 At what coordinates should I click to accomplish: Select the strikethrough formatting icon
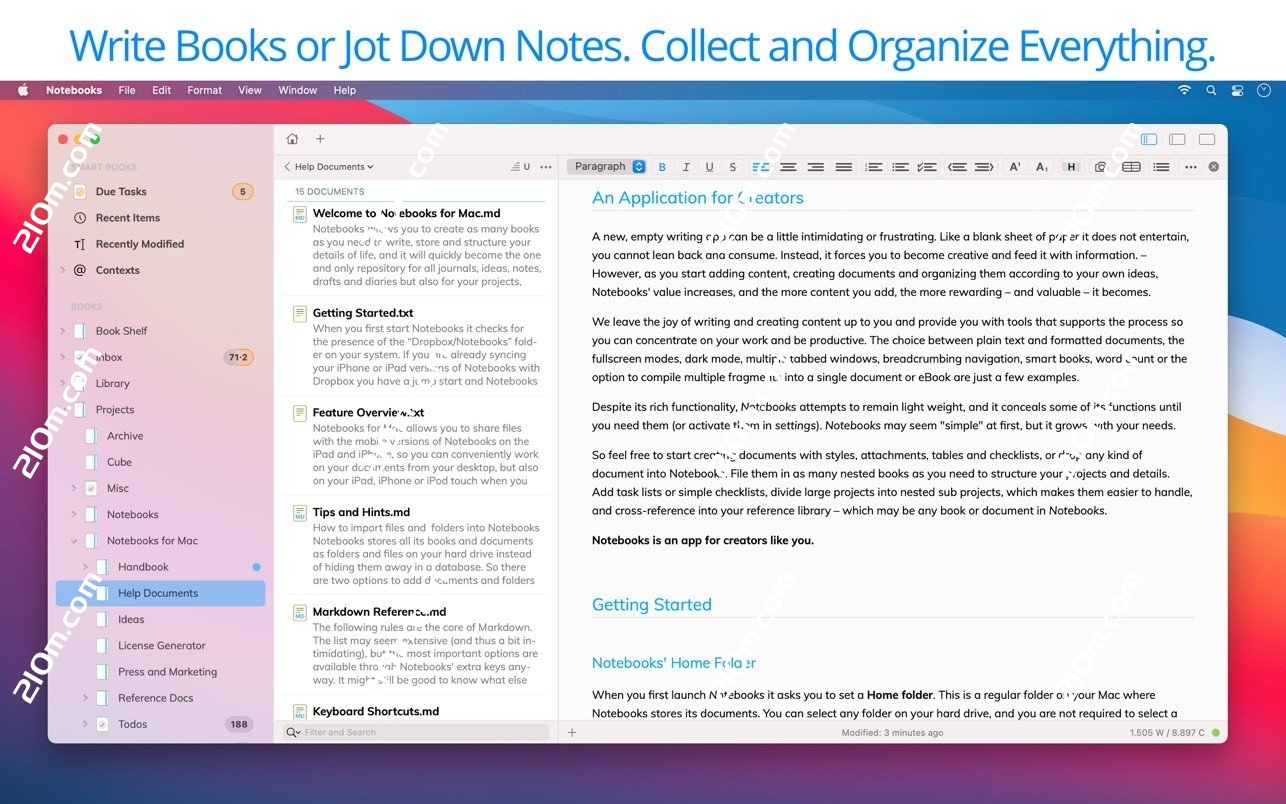coord(733,166)
